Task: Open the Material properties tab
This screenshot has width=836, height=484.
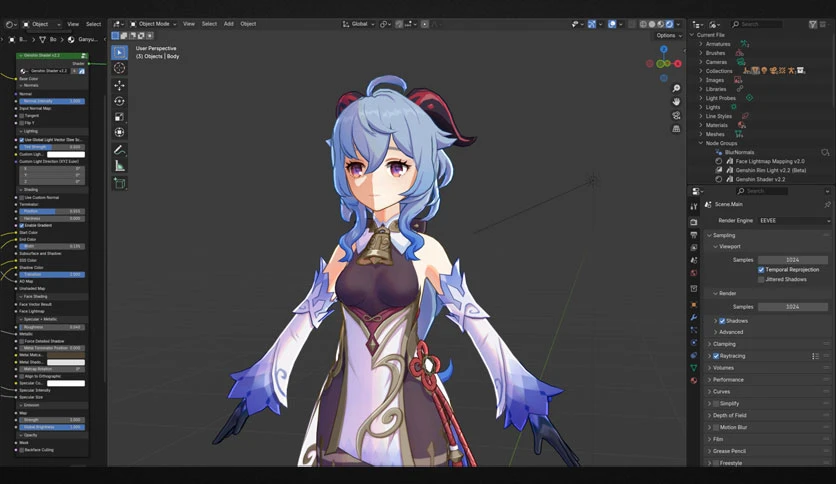Action: click(x=694, y=381)
